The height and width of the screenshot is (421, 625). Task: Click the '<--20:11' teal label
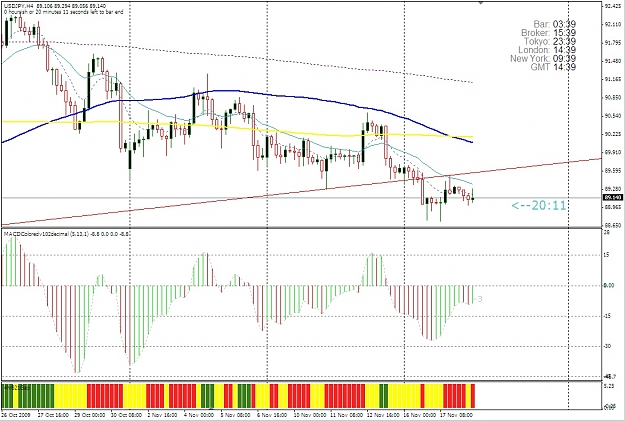click(x=539, y=206)
